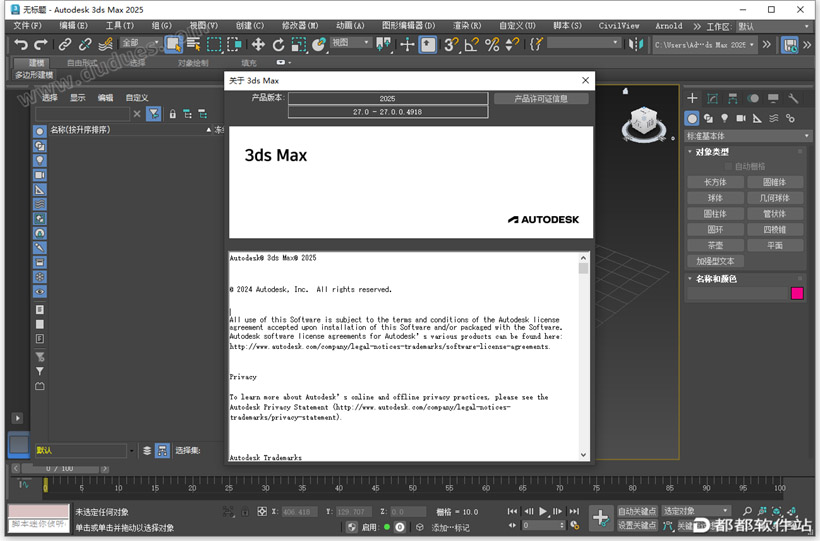Click the pink object color swatch

click(x=798, y=294)
